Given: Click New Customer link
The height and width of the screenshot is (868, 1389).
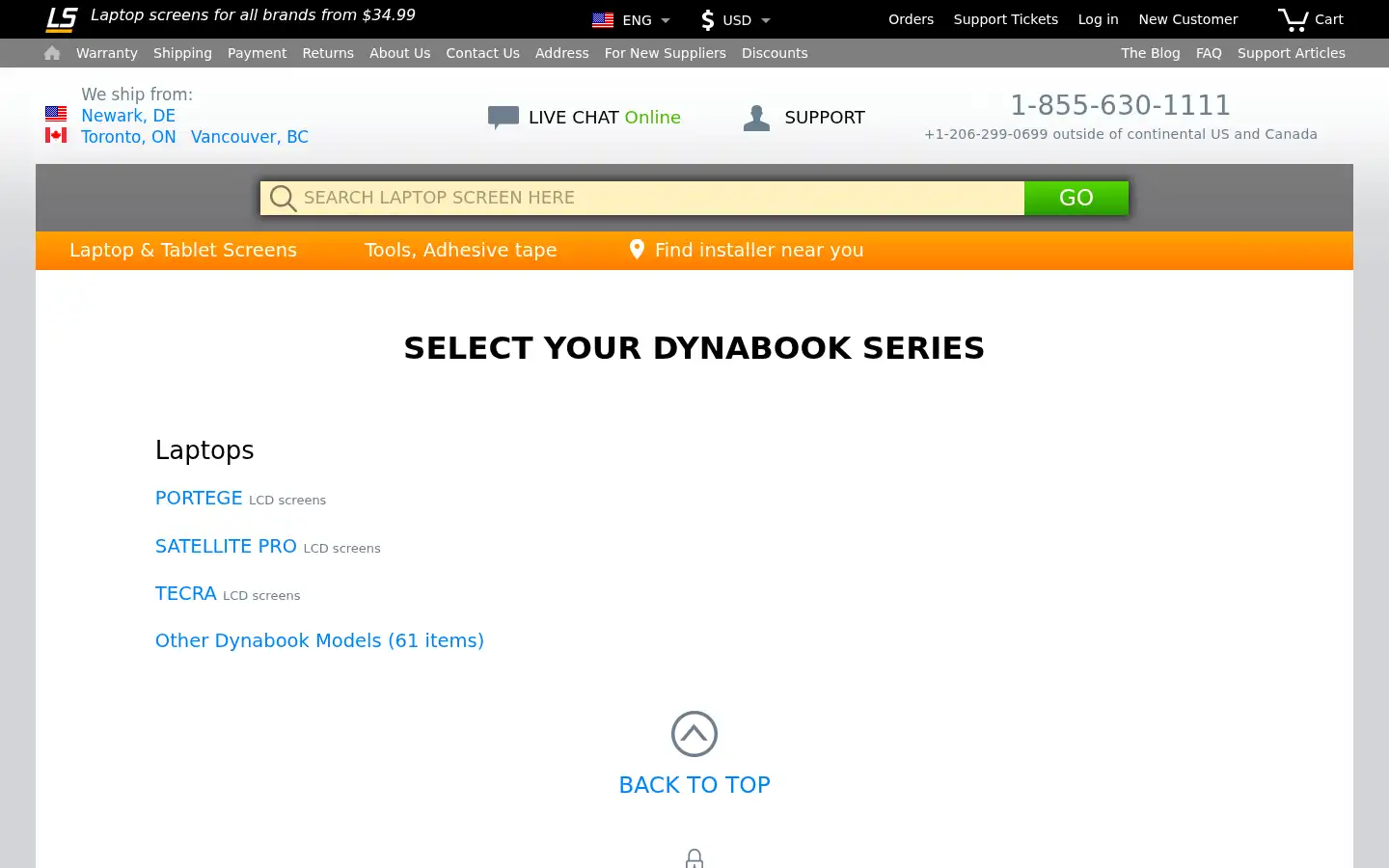Looking at the screenshot, I should (1188, 19).
